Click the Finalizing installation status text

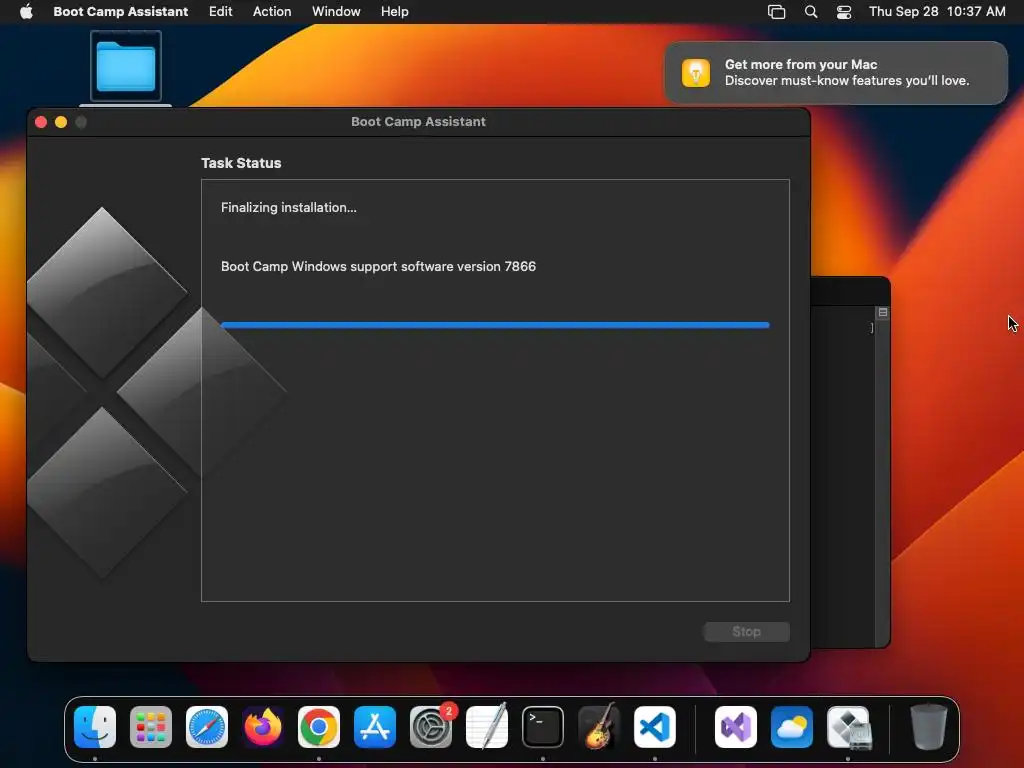click(x=289, y=208)
